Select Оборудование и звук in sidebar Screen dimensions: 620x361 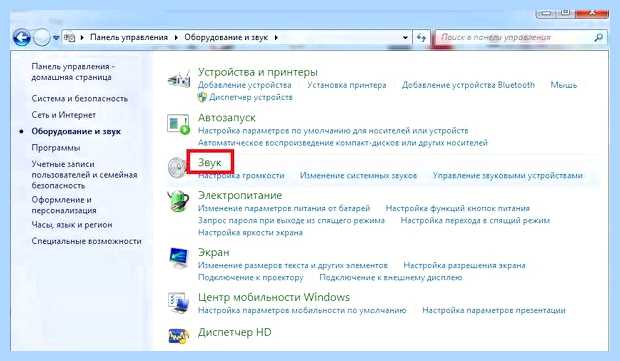pyautogui.click(x=76, y=131)
